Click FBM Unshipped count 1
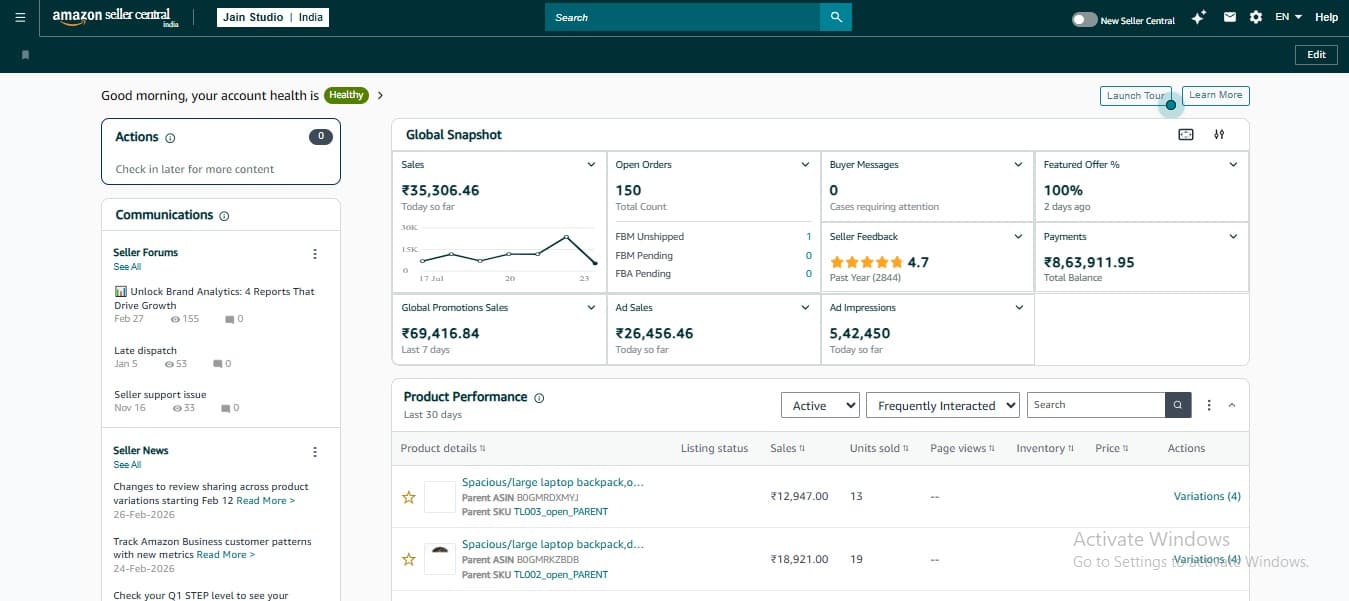The width and height of the screenshot is (1349, 601). 809,237
